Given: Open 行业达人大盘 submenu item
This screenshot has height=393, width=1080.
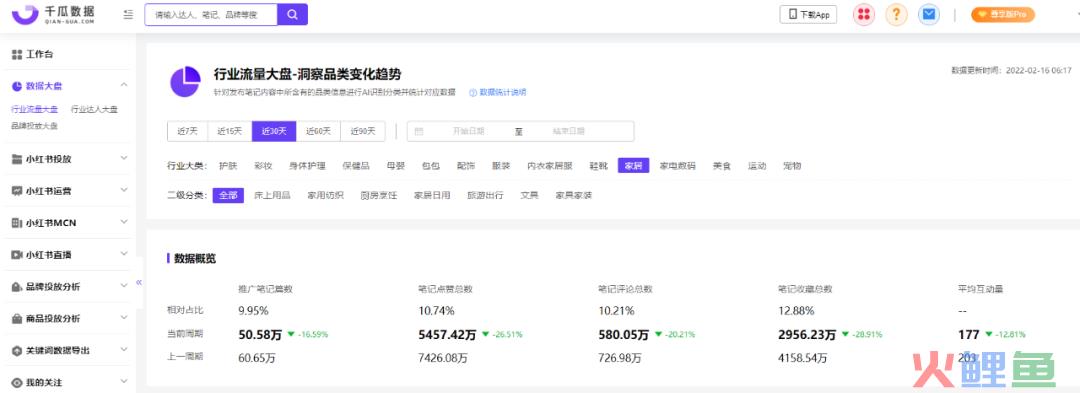Looking at the screenshot, I should coord(94,109).
